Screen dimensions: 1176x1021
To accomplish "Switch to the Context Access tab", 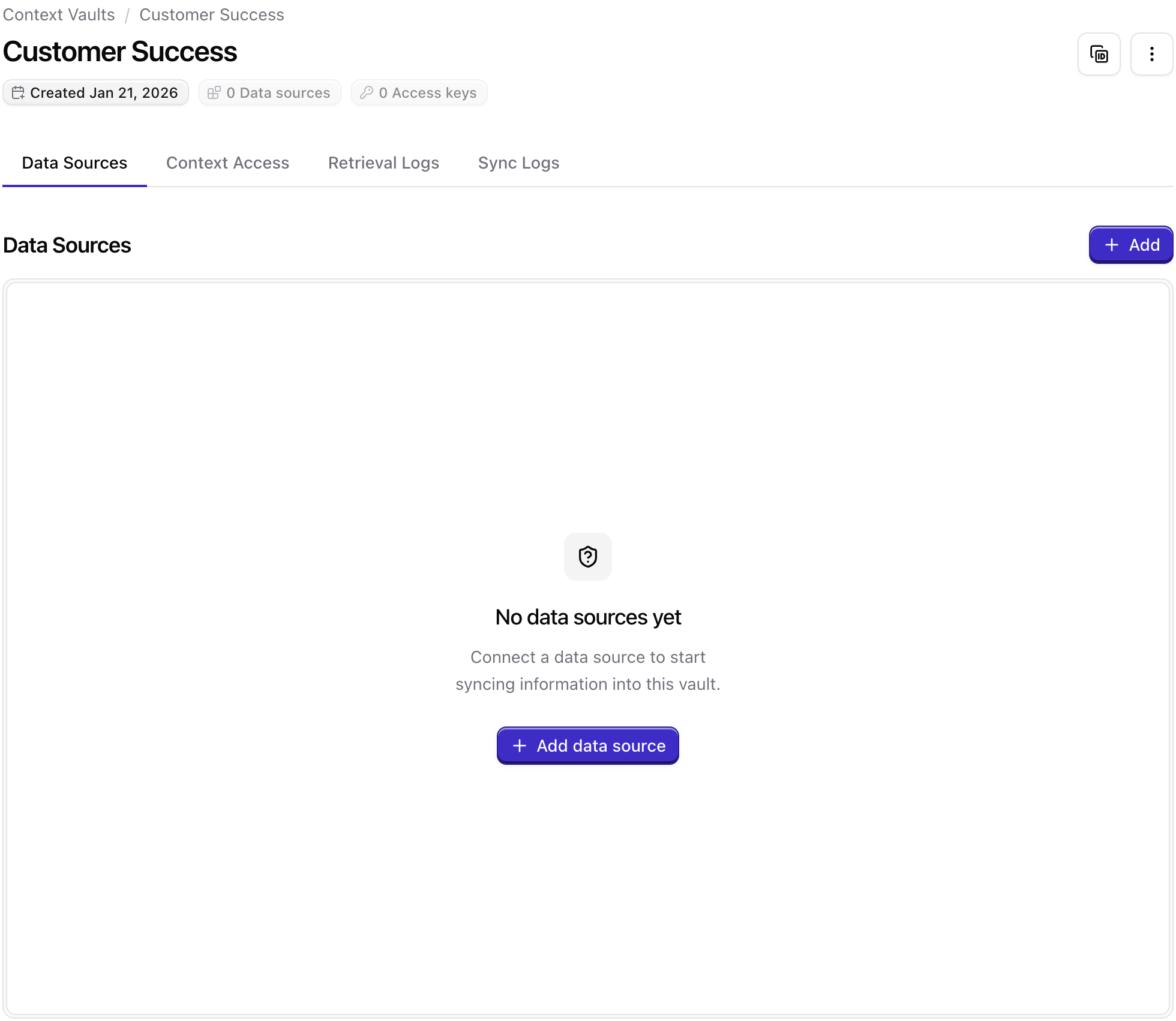I will [x=227, y=163].
